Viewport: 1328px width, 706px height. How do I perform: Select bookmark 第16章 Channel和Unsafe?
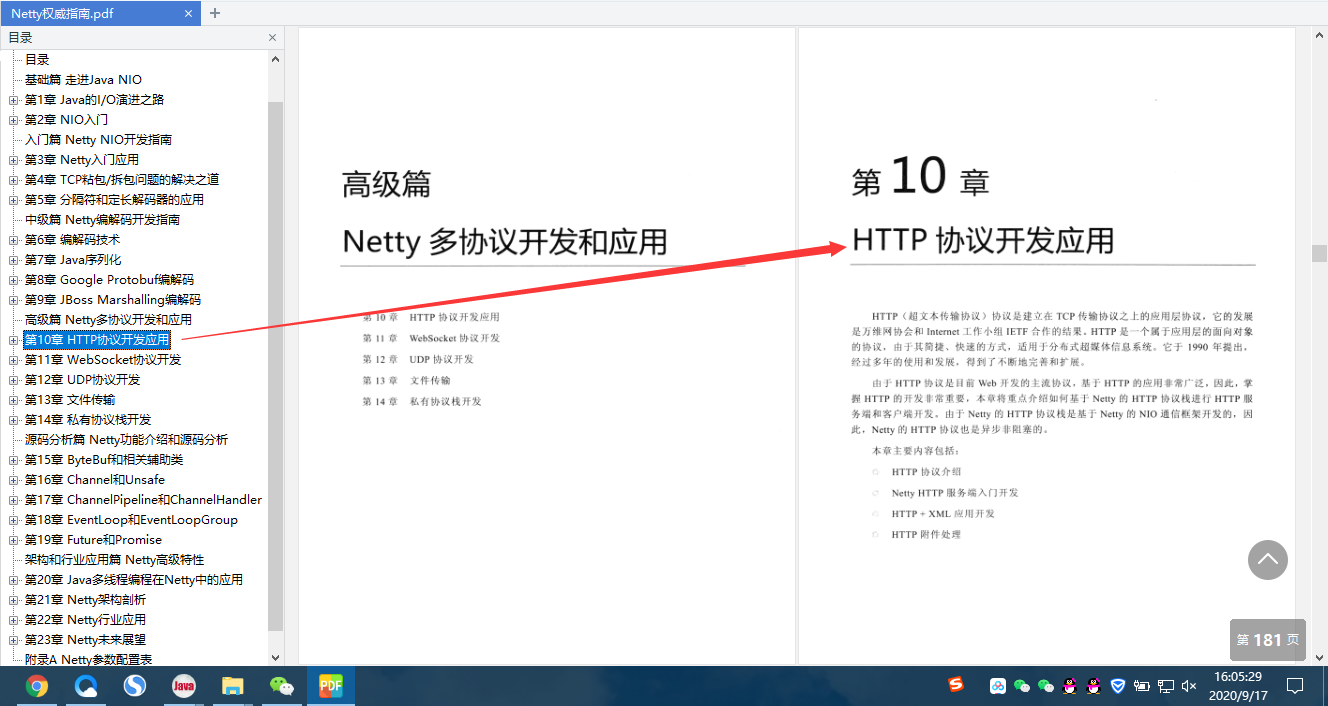tap(95, 480)
